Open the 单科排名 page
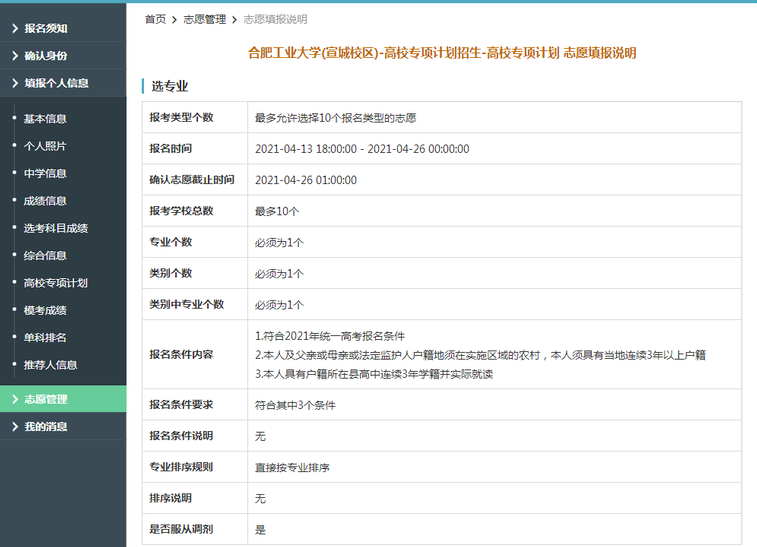The image size is (757, 547). click(45, 337)
